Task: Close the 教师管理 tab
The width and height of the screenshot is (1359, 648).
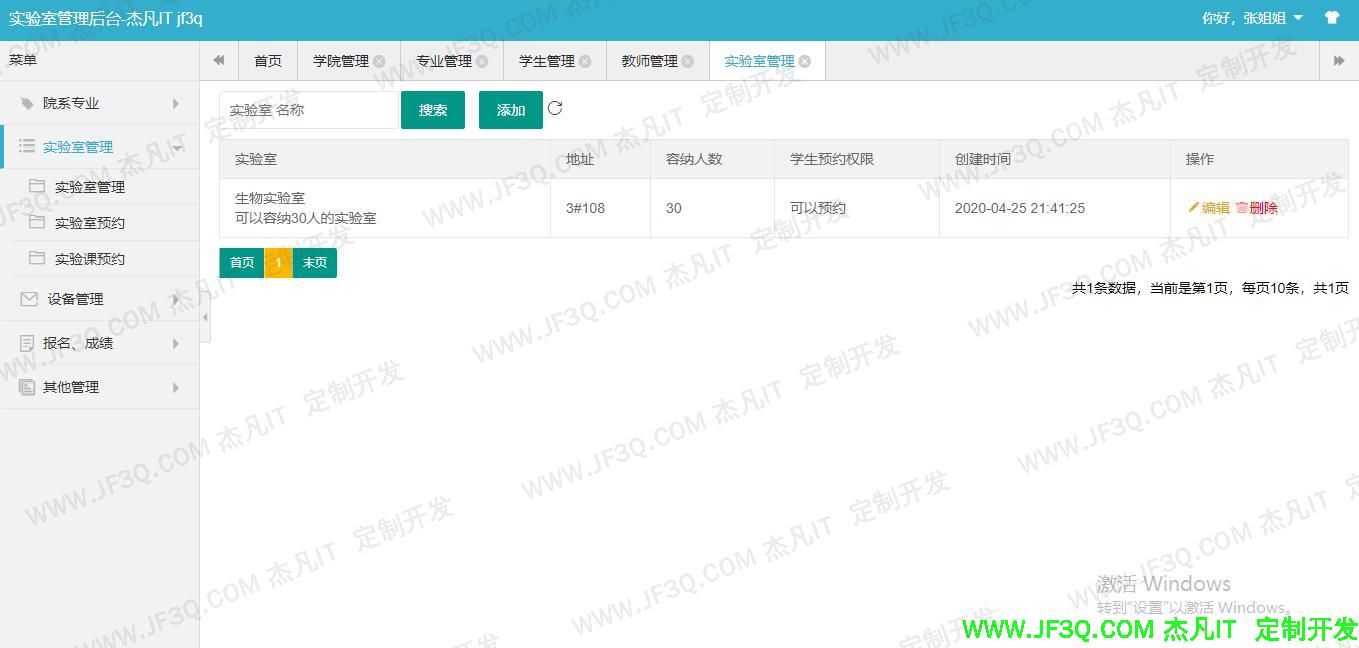Action: pos(688,61)
